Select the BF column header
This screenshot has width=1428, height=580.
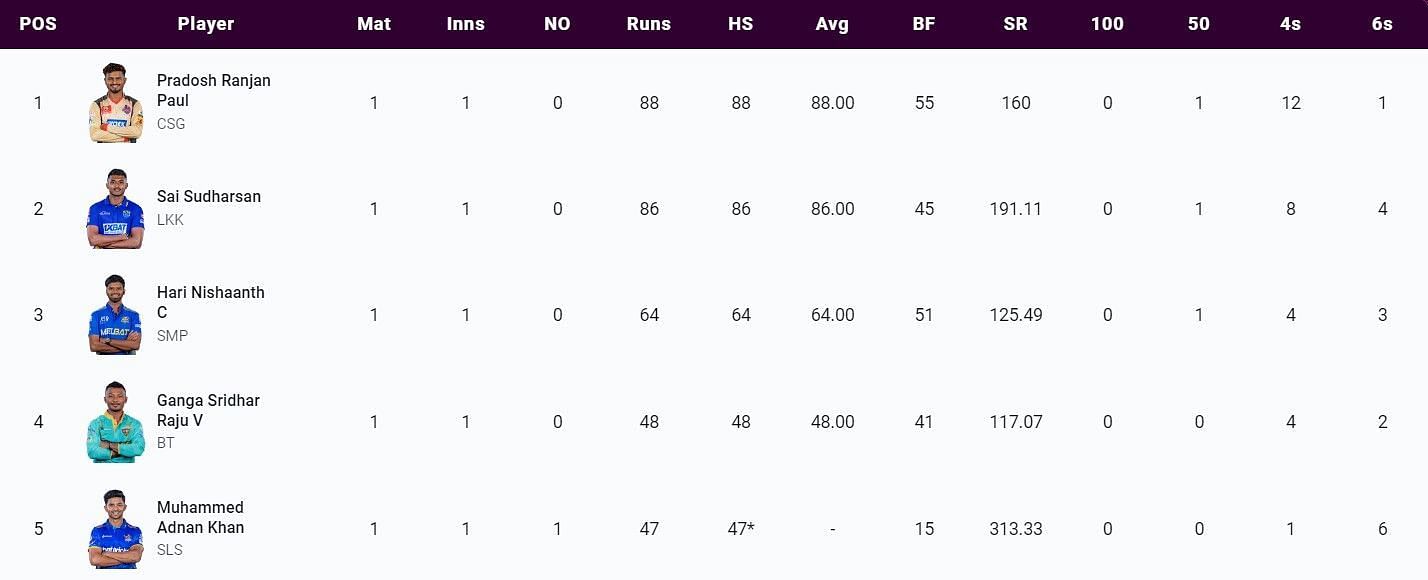click(x=924, y=24)
